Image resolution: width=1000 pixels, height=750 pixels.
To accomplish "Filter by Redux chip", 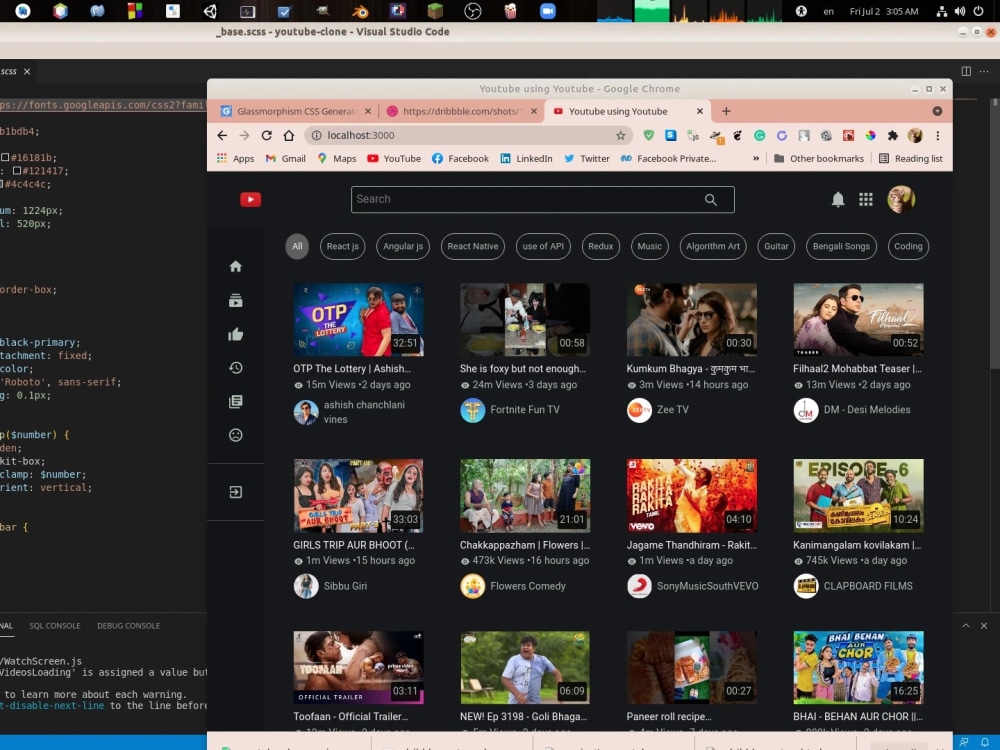I will click(x=601, y=246).
